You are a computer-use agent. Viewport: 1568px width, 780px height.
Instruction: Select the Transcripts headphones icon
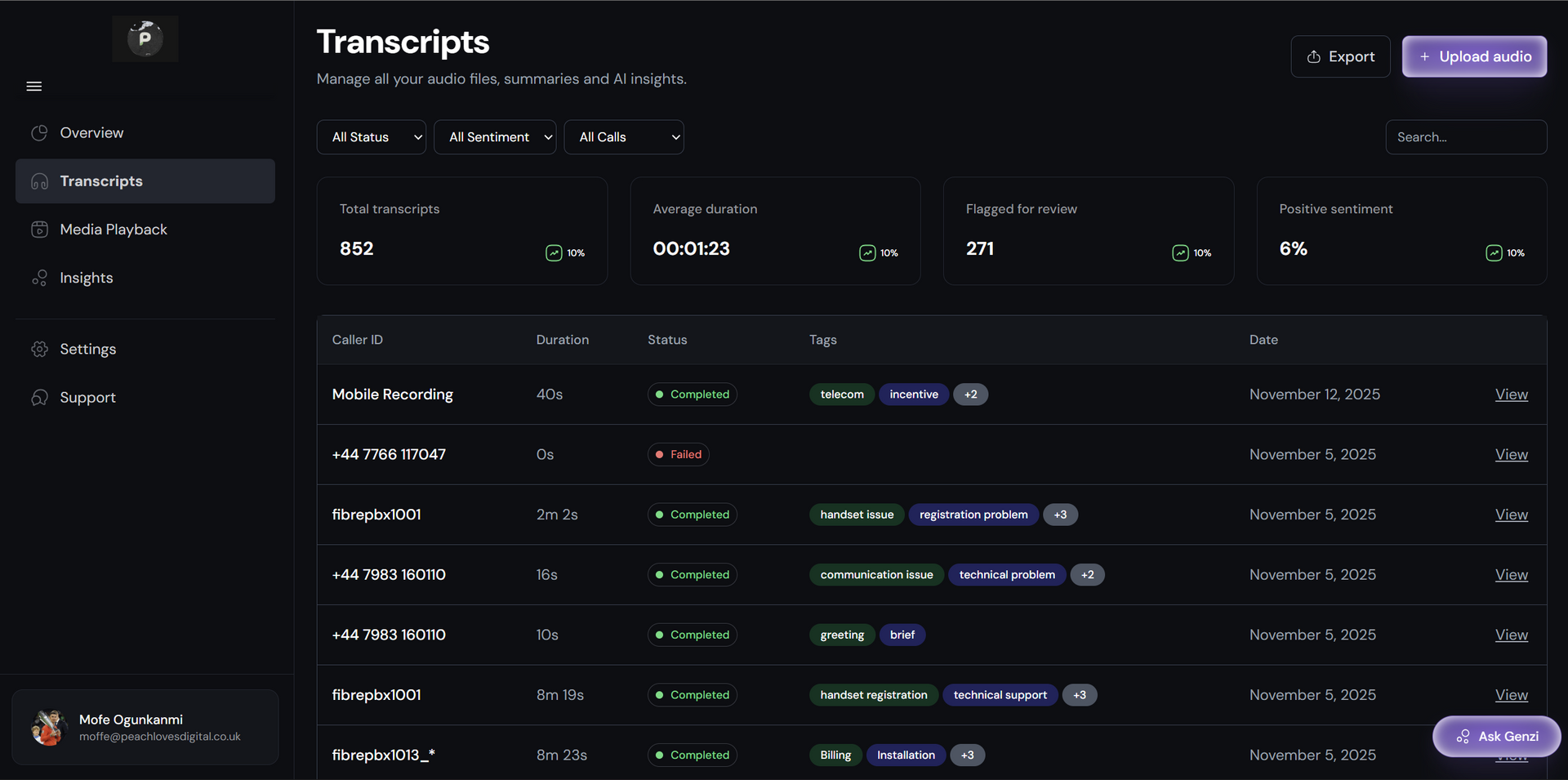pyautogui.click(x=40, y=181)
